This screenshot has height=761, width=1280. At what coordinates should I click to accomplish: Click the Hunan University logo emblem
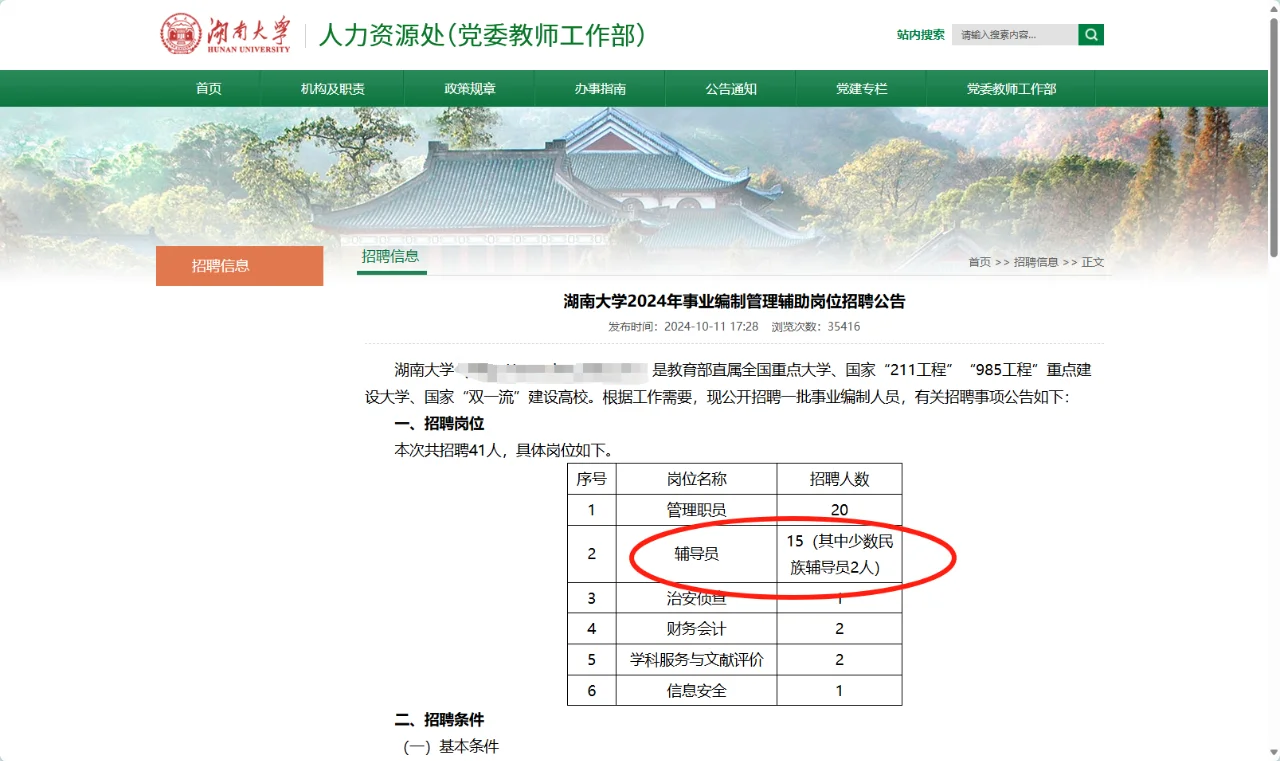[x=181, y=34]
